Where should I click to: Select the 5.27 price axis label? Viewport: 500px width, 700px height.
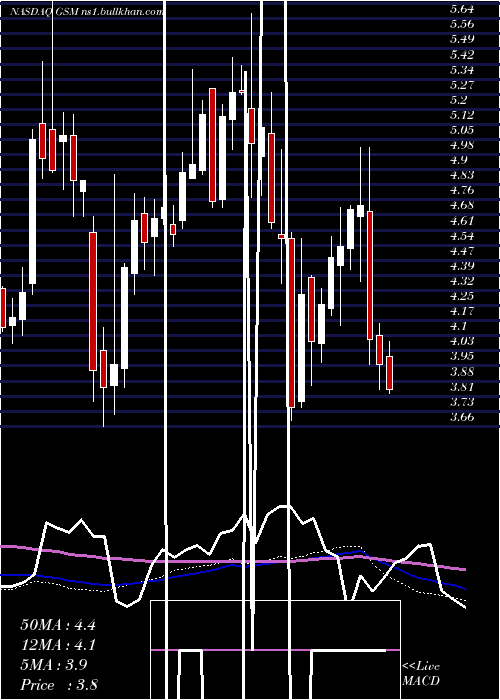[x=462, y=84]
